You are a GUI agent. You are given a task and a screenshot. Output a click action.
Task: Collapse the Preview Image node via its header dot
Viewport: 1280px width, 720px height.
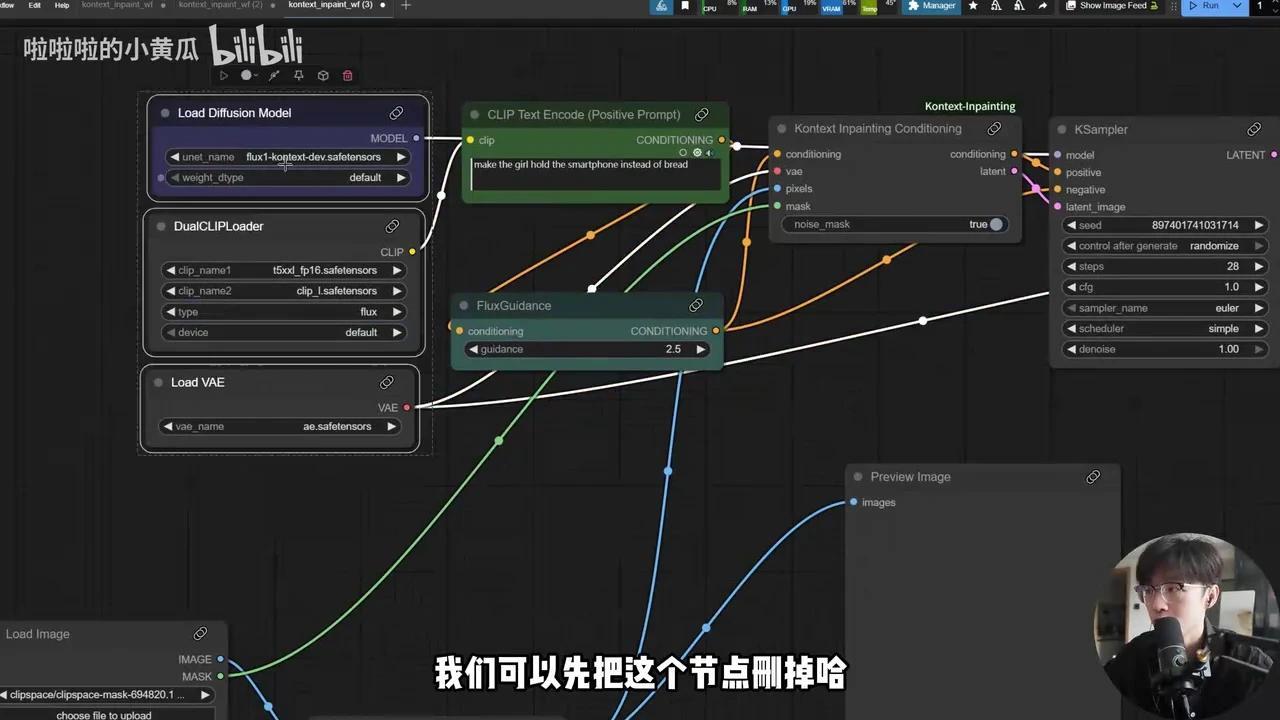pyautogui.click(x=857, y=477)
